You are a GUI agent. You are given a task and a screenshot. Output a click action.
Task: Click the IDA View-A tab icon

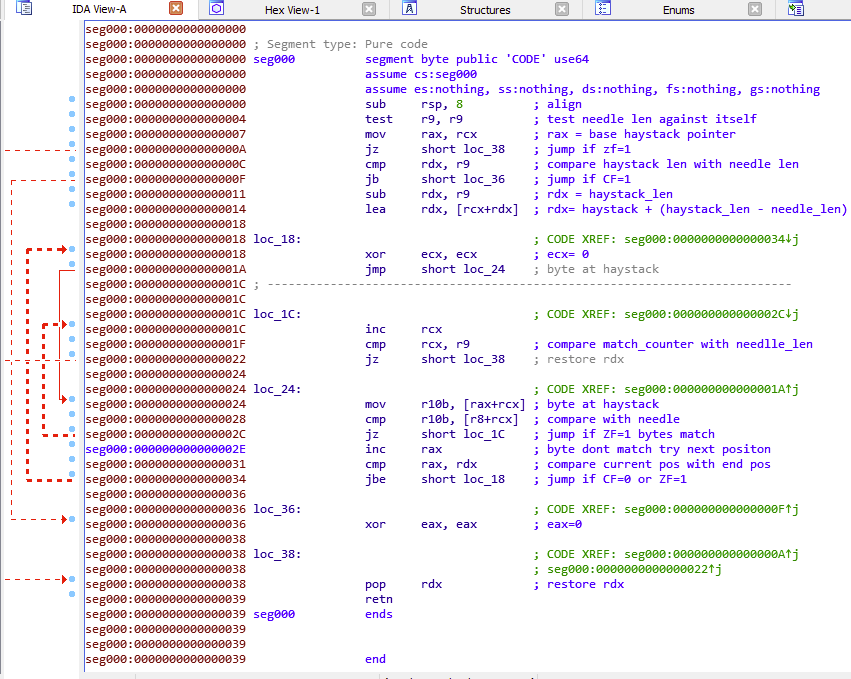[x=25, y=9]
